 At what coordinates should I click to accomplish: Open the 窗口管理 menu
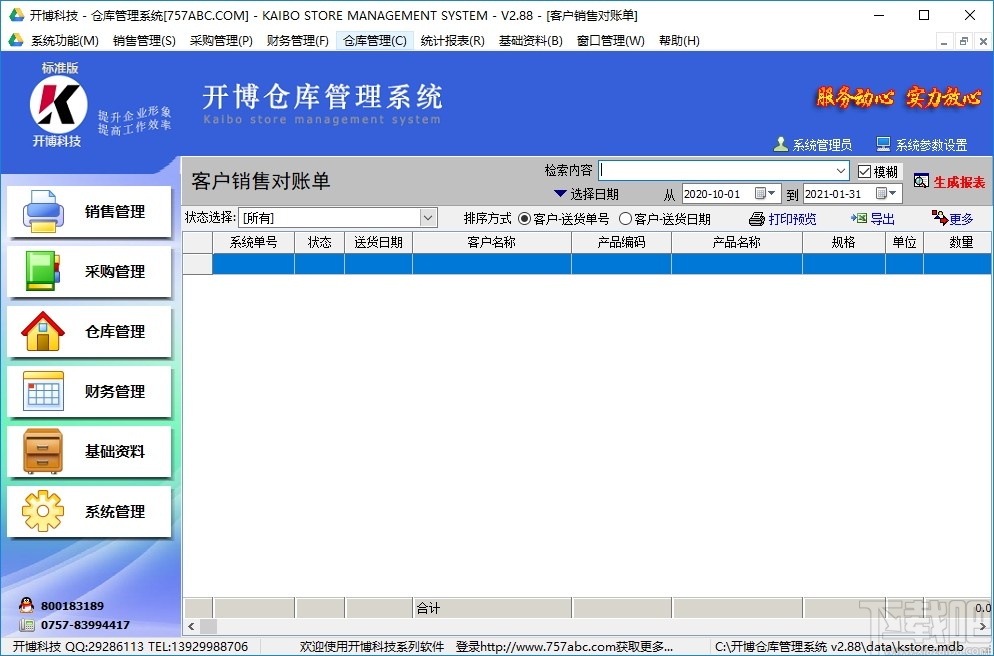(x=610, y=40)
